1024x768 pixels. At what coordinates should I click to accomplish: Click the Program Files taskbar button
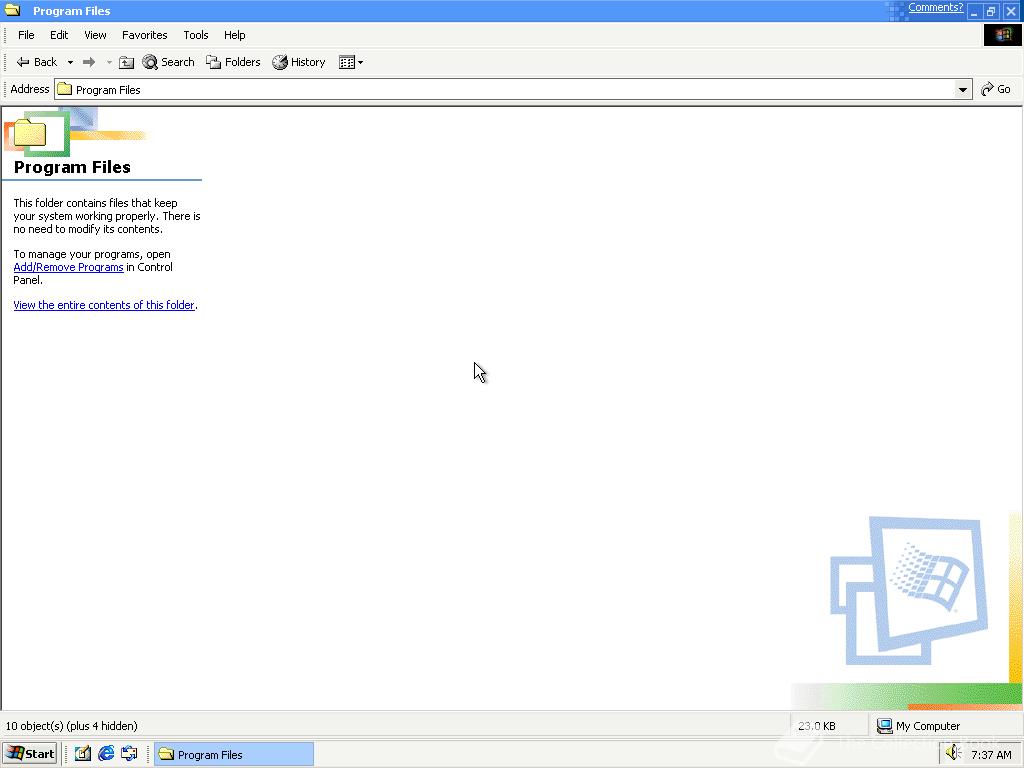[234, 754]
